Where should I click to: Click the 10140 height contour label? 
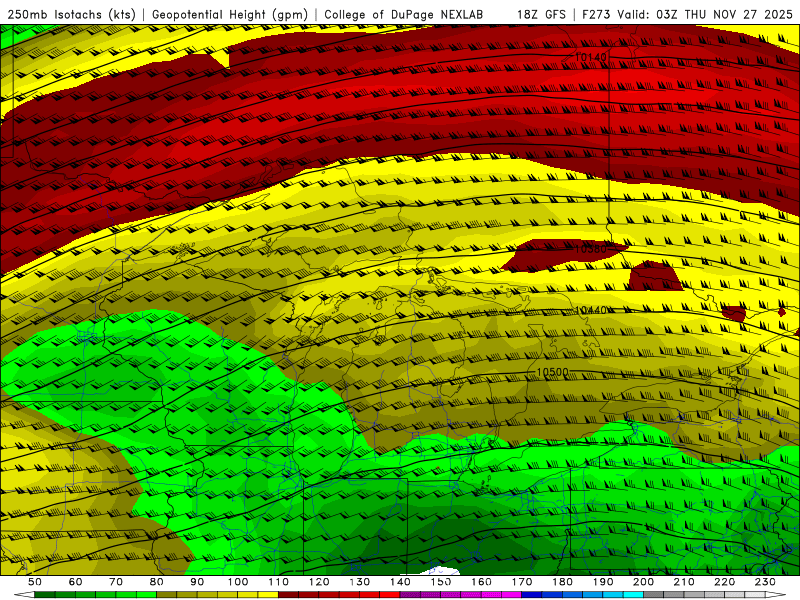pyautogui.click(x=591, y=57)
